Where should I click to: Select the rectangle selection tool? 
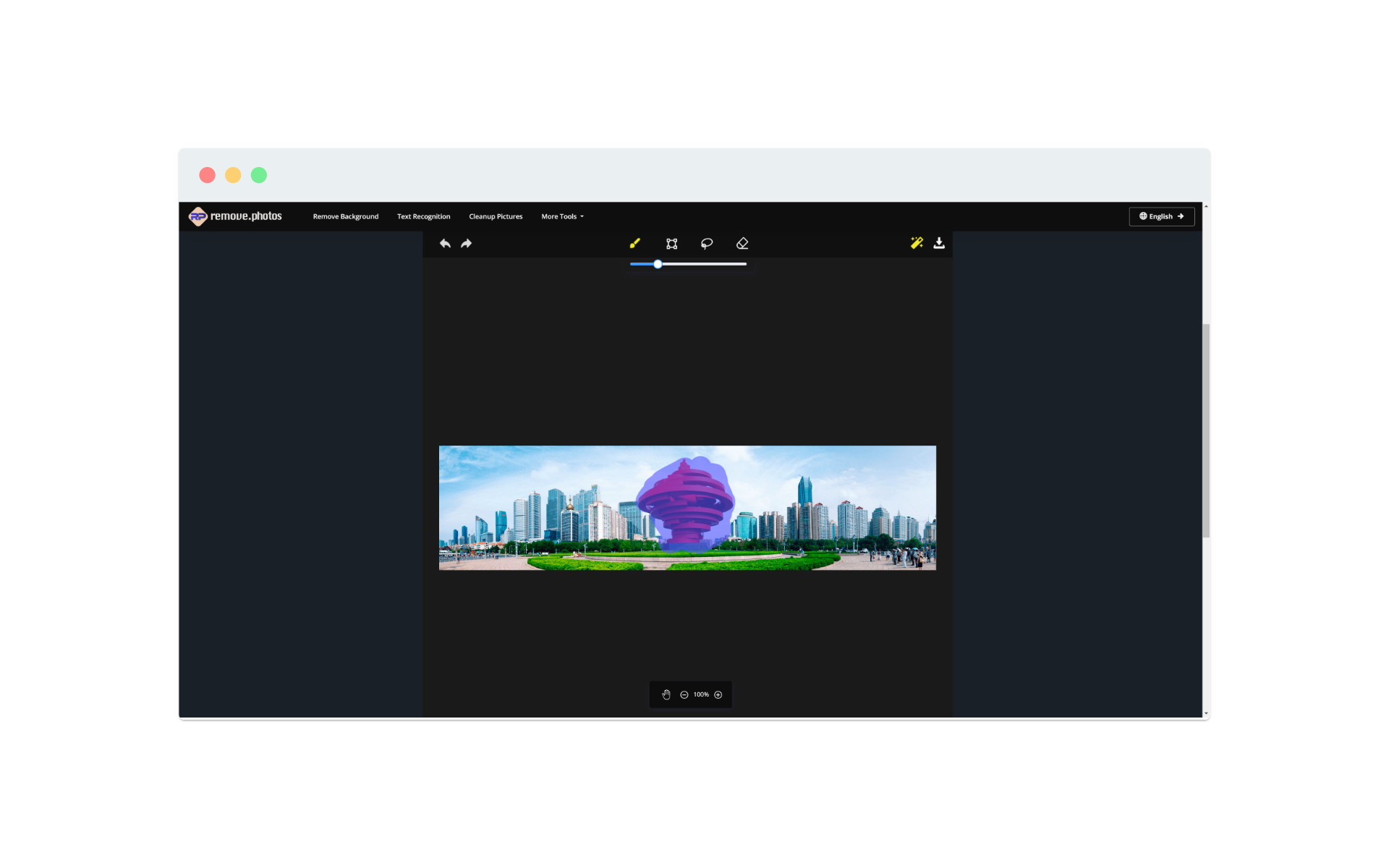(x=671, y=244)
